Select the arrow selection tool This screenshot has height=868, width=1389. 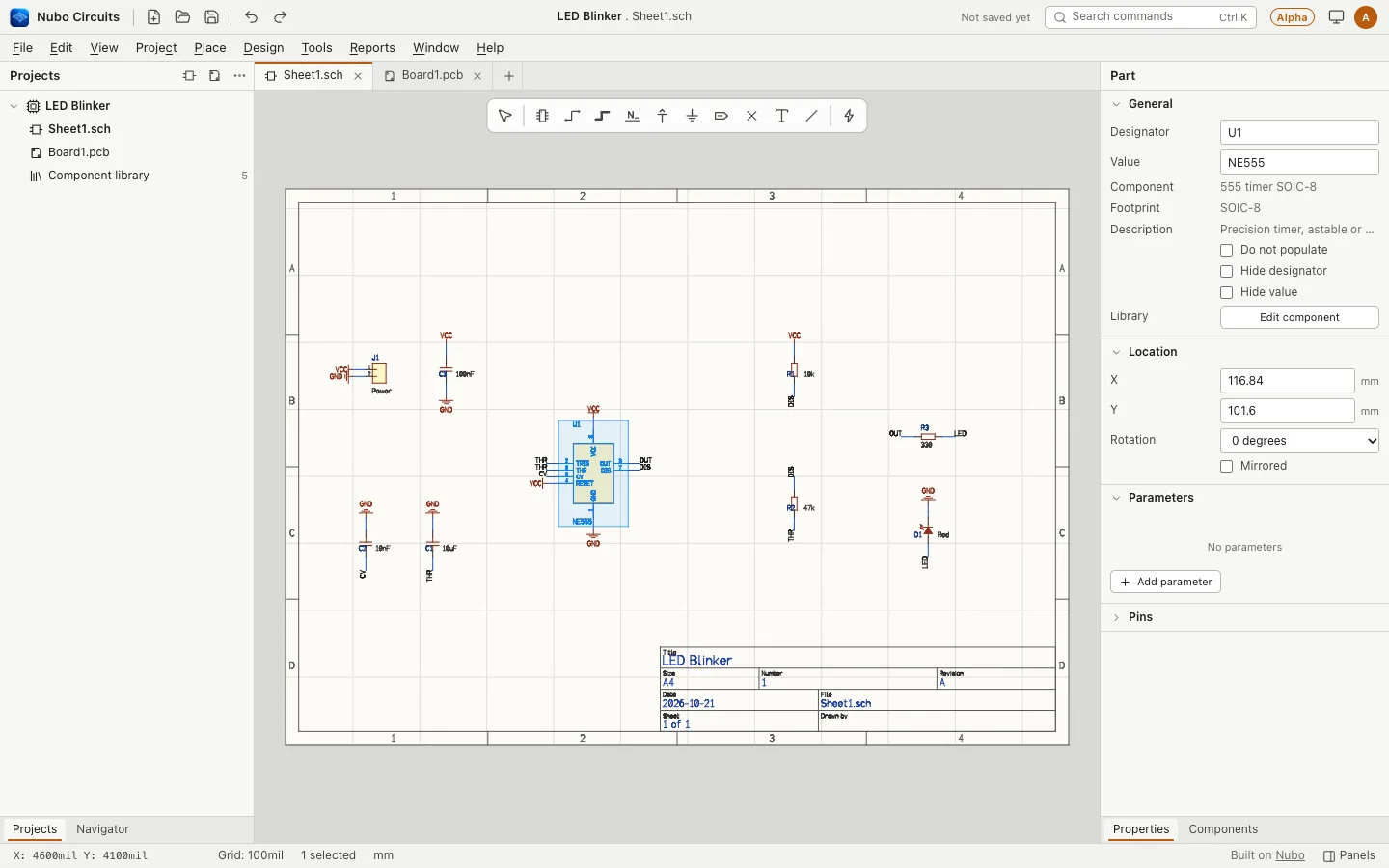[x=504, y=116]
